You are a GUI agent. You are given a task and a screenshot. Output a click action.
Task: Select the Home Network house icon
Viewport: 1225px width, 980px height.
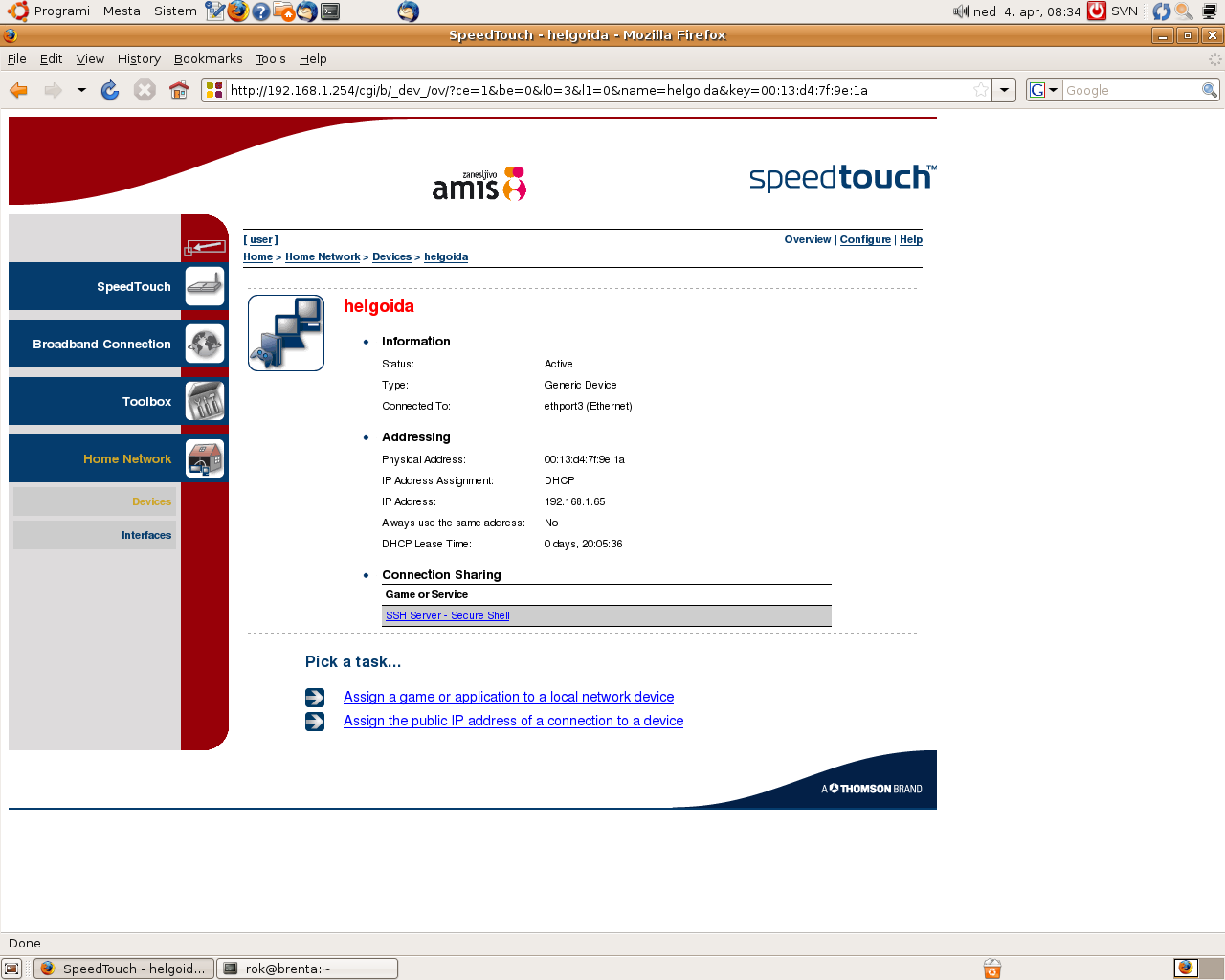(x=205, y=458)
